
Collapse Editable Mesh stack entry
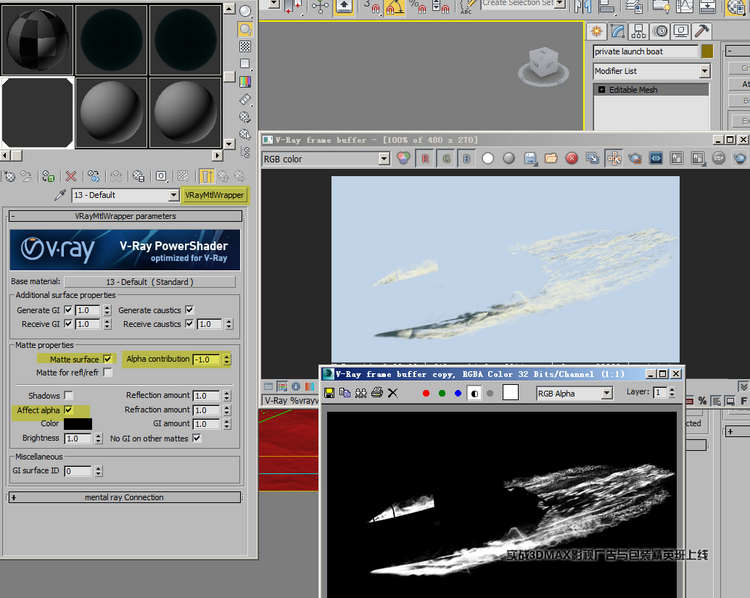tap(601, 89)
